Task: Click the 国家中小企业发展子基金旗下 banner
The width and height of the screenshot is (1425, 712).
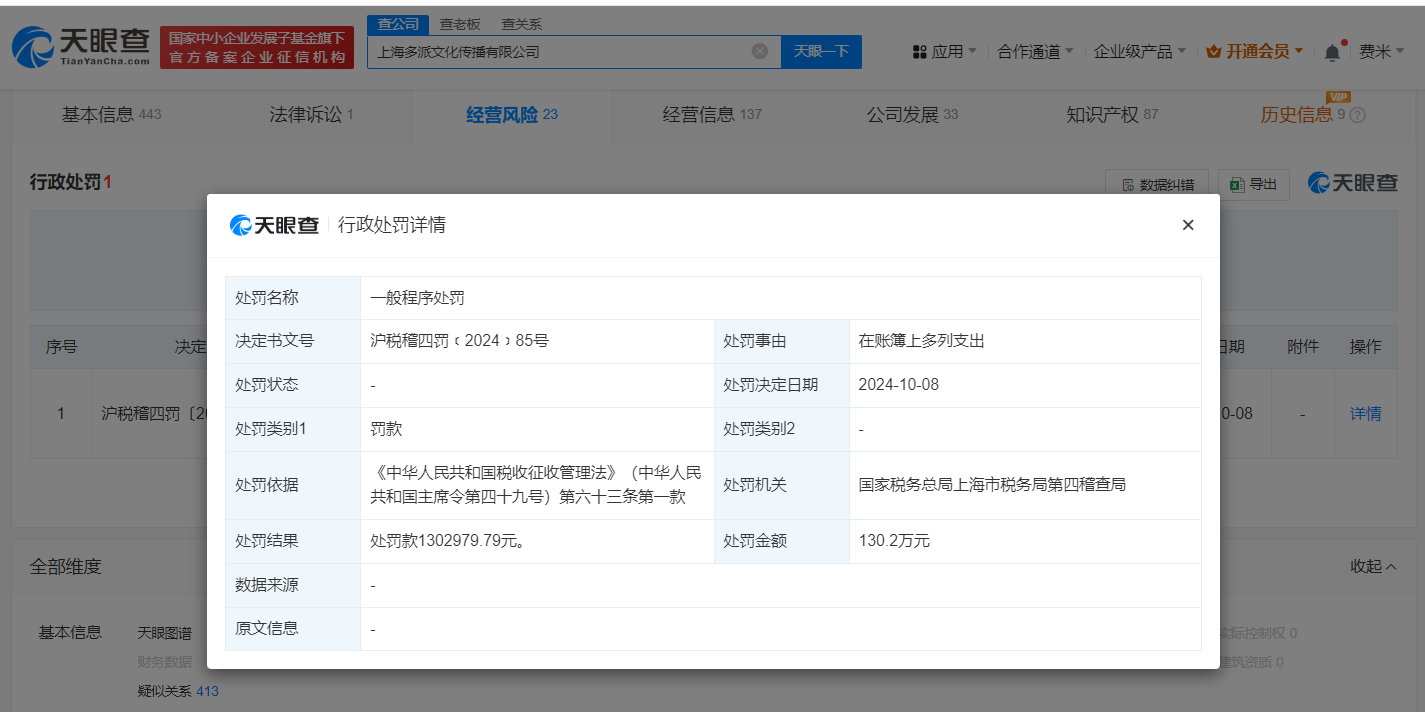Action: (x=257, y=48)
